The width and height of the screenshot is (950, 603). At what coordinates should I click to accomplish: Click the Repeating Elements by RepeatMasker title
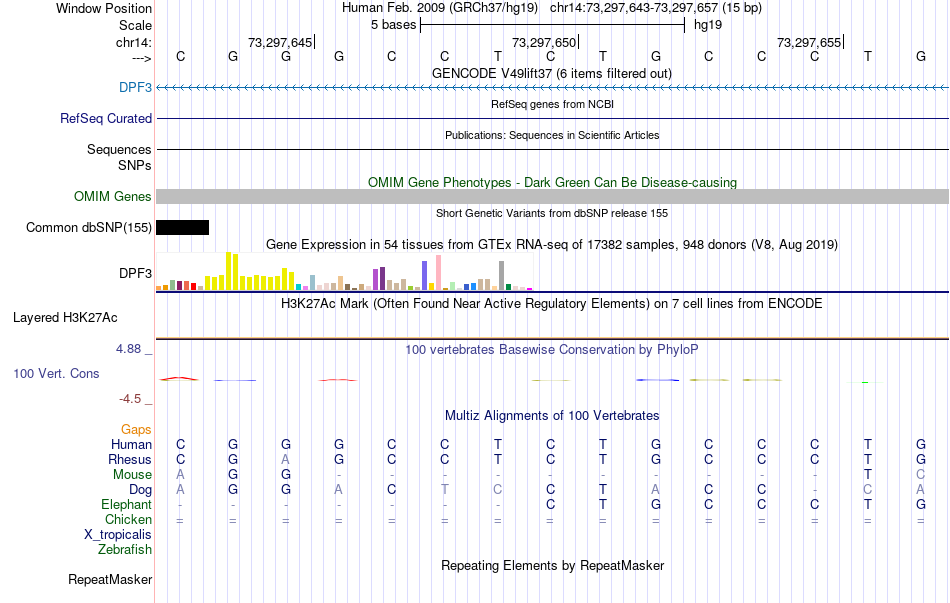point(553,565)
